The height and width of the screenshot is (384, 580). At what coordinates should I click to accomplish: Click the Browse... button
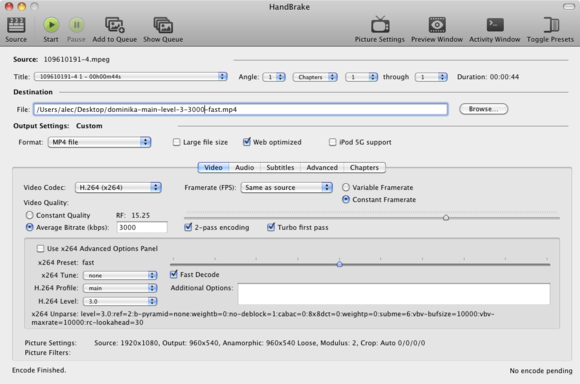tap(483, 109)
